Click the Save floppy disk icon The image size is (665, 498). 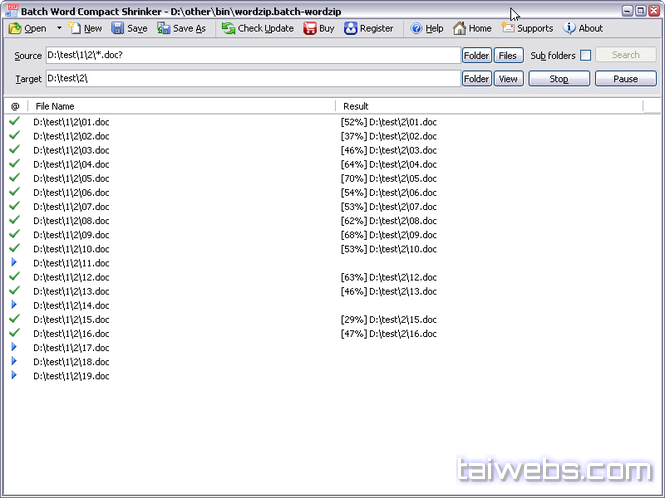tap(118, 29)
